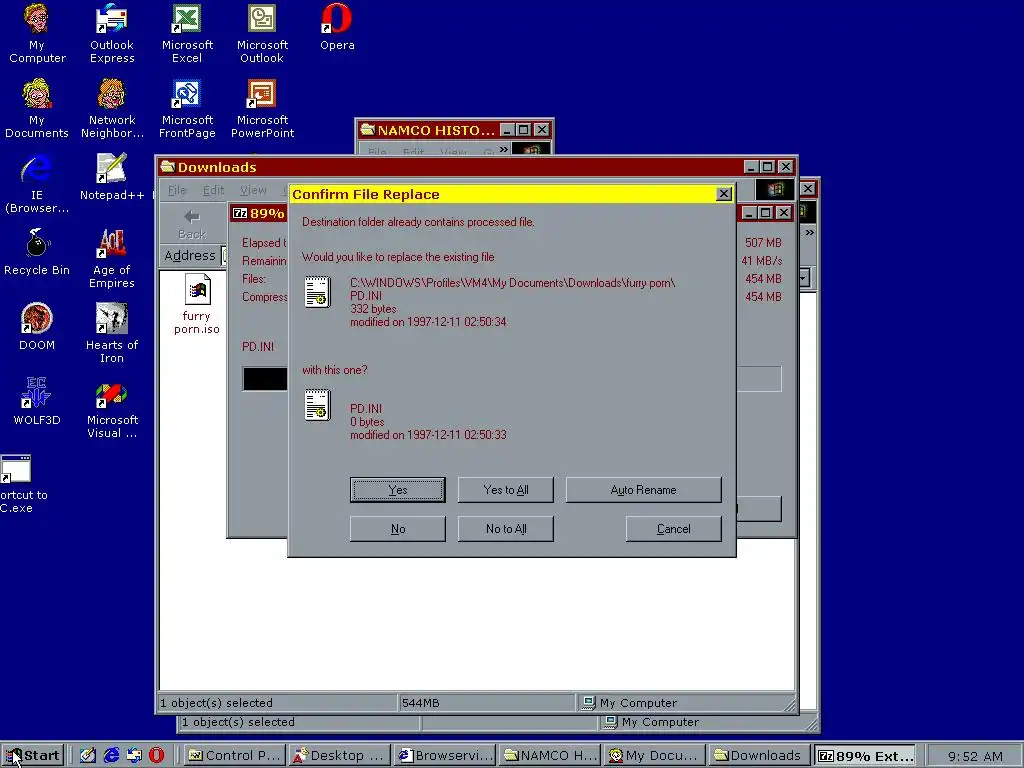The image size is (1024, 768).
Task: Click '1 object(s) selected' in Downloads status bar
Action: (x=216, y=703)
